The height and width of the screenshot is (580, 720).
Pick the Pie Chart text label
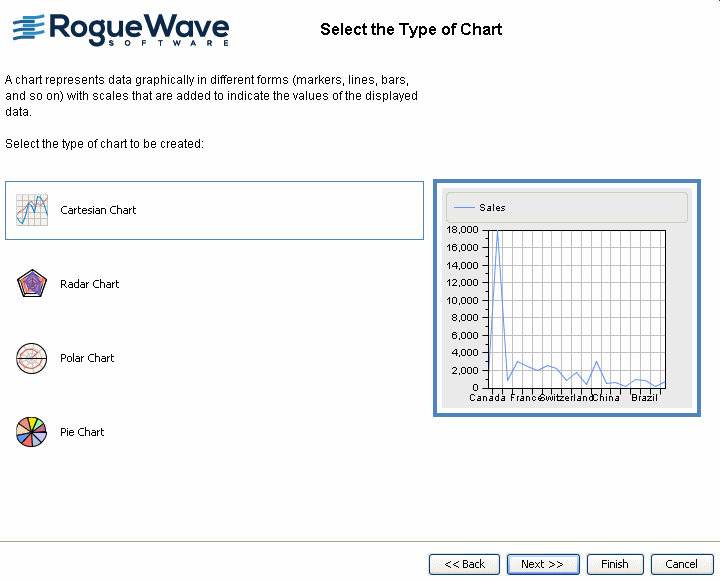click(x=82, y=432)
